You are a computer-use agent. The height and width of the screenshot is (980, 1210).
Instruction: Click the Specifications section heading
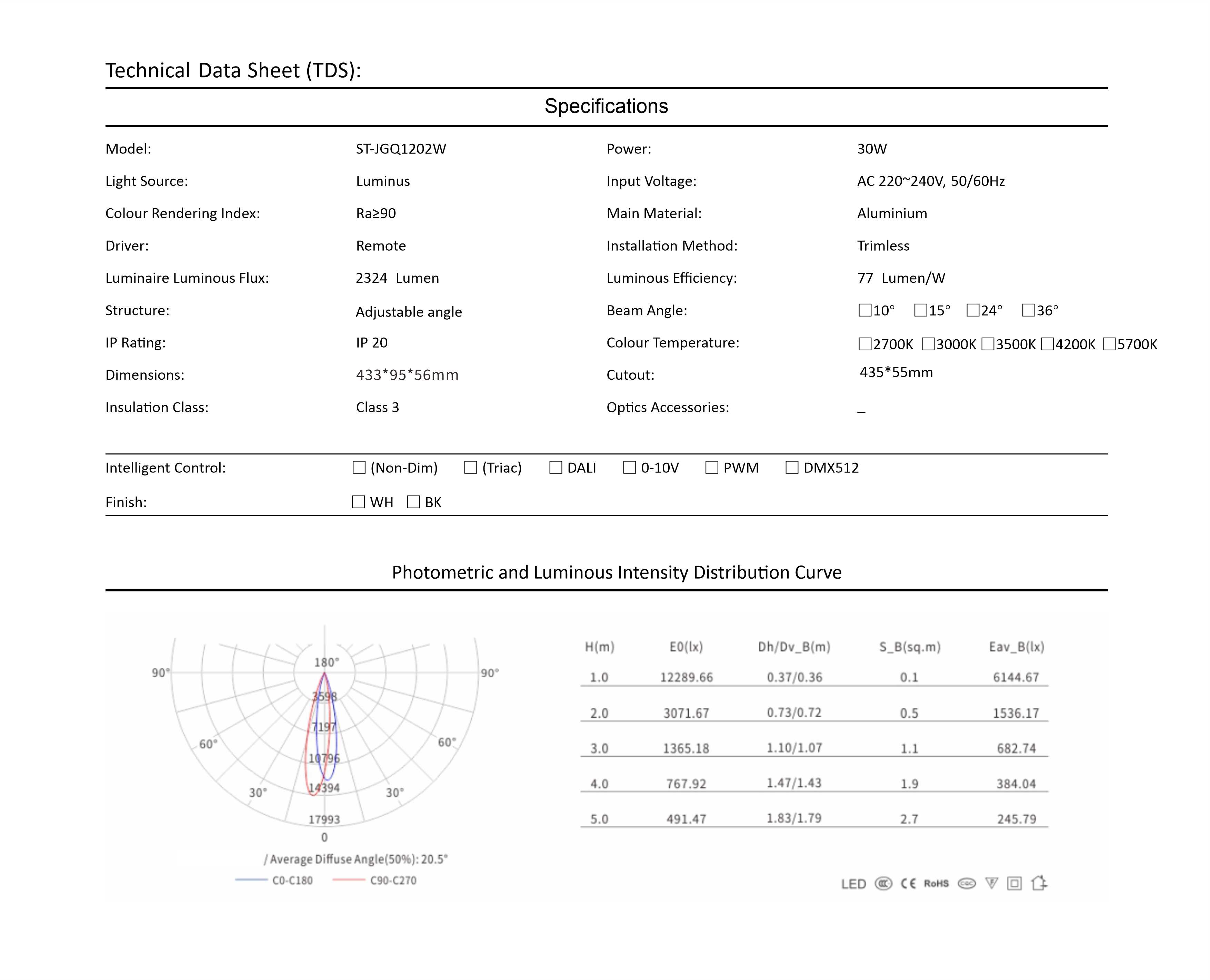(x=606, y=107)
